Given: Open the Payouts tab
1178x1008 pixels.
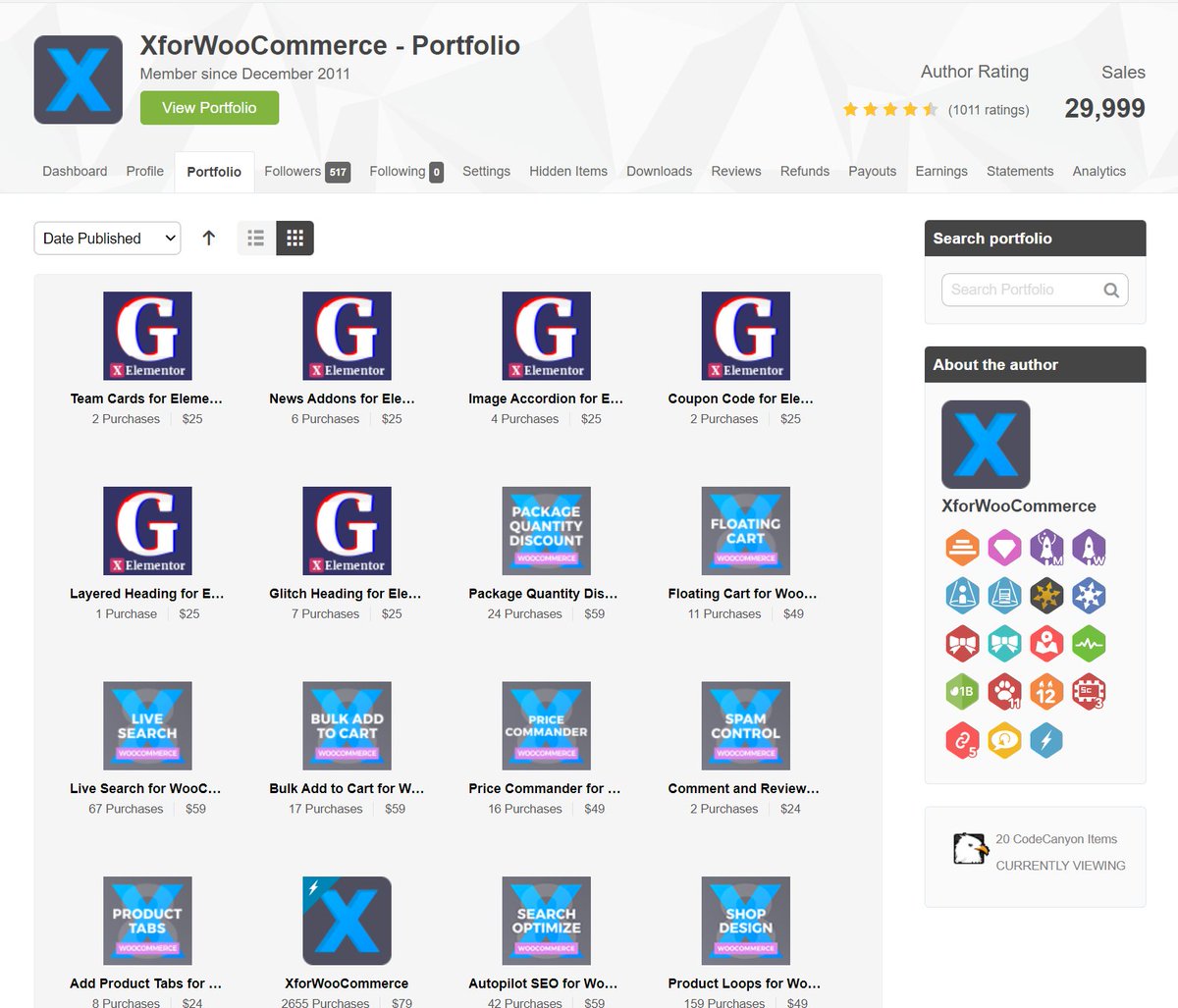Looking at the screenshot, I should 873,171.
